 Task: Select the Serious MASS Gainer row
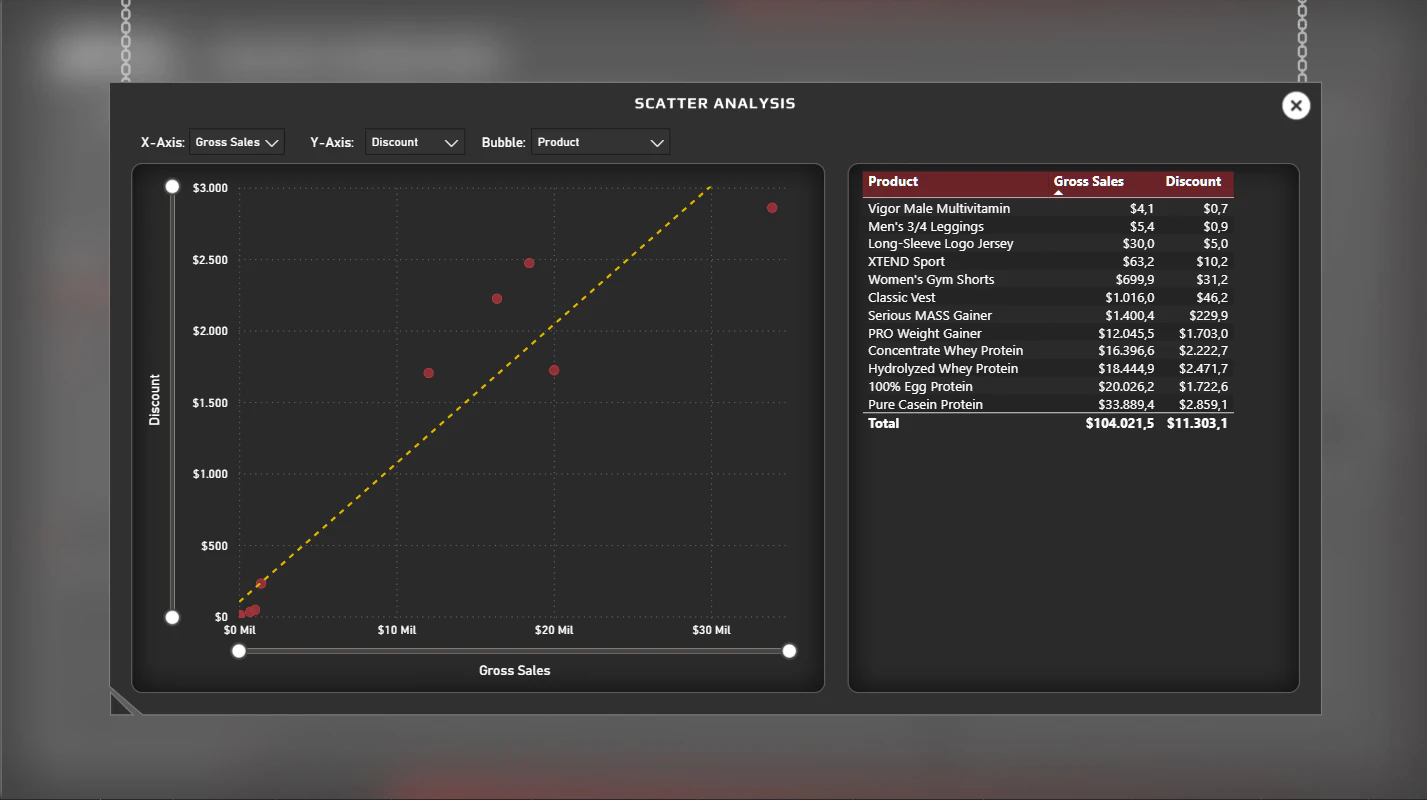point(1048,316)
